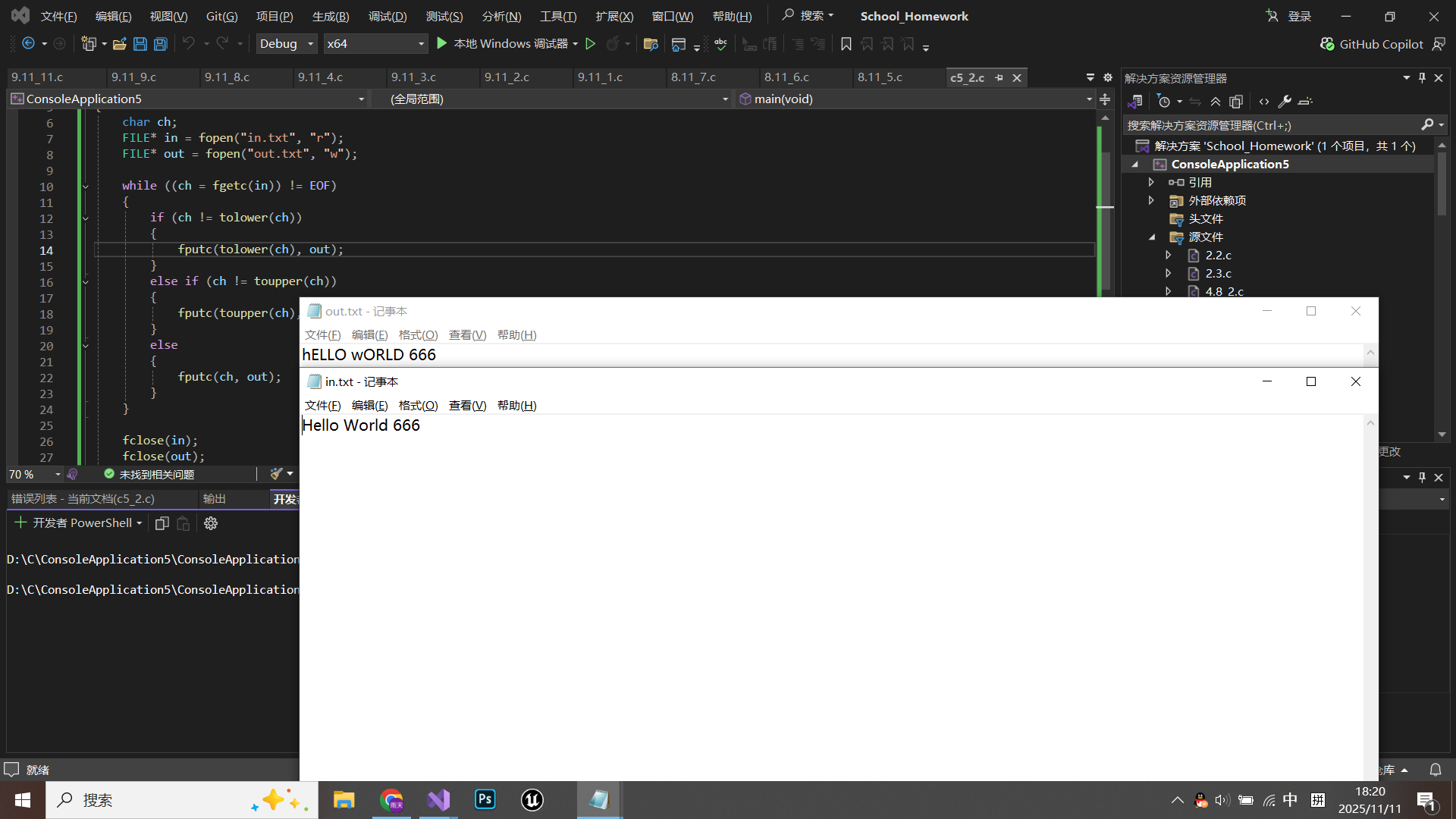Click the Open File folder icon
The width and height of the screenshot is (1456, 819).
pos(119,44)
